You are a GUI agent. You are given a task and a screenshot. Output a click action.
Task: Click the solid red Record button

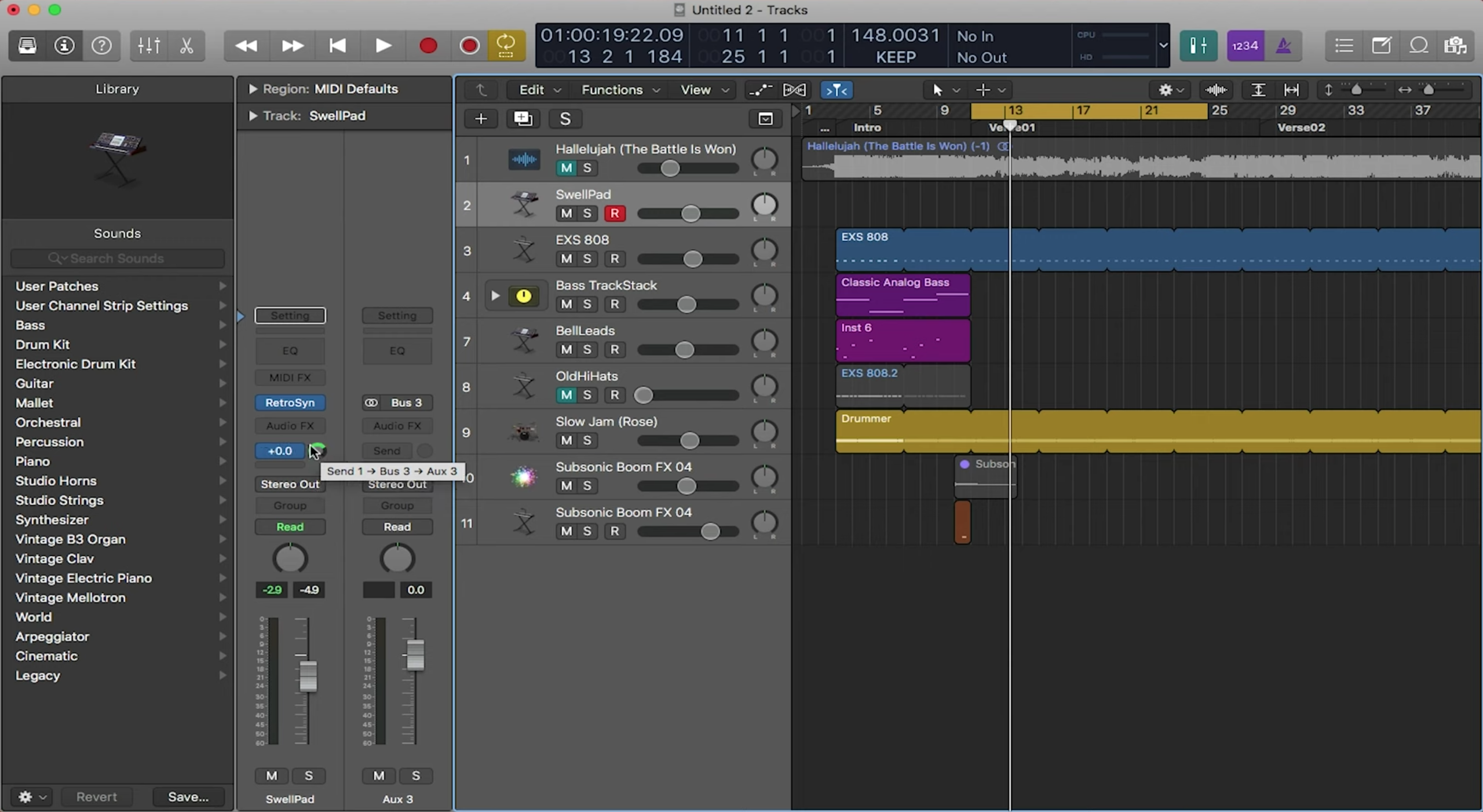tap(428, 45)
